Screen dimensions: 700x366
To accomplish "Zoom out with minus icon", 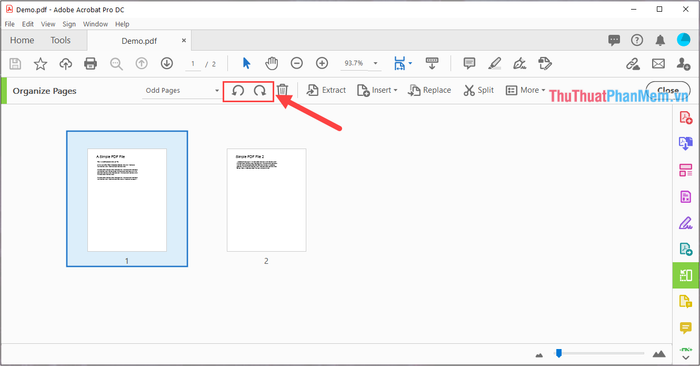I will pos(296,63).
